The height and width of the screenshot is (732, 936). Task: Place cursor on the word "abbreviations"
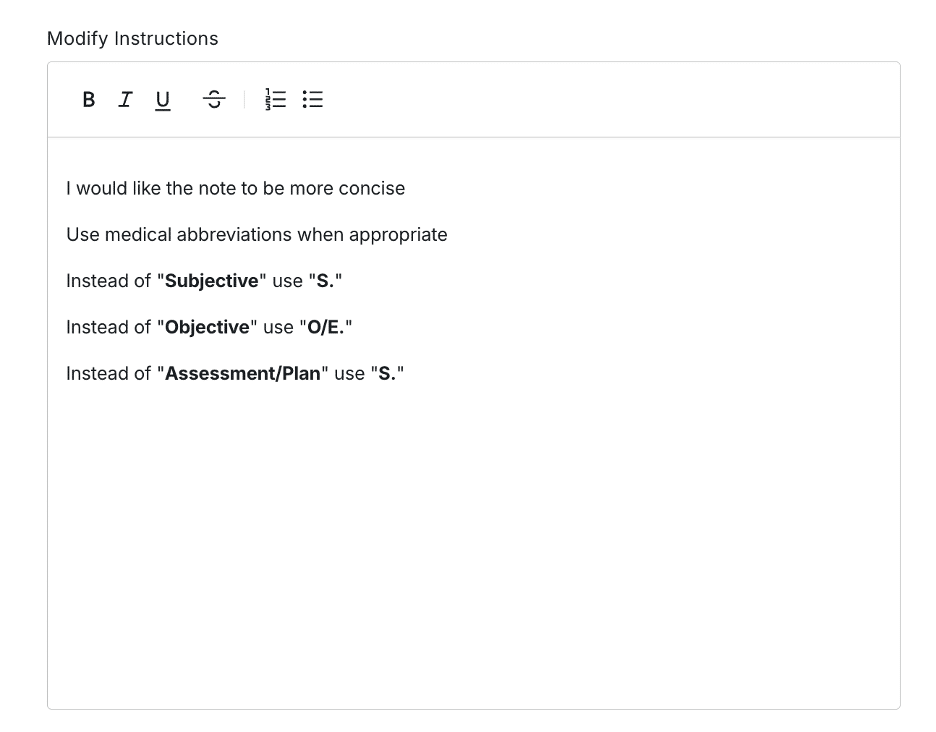228,234
